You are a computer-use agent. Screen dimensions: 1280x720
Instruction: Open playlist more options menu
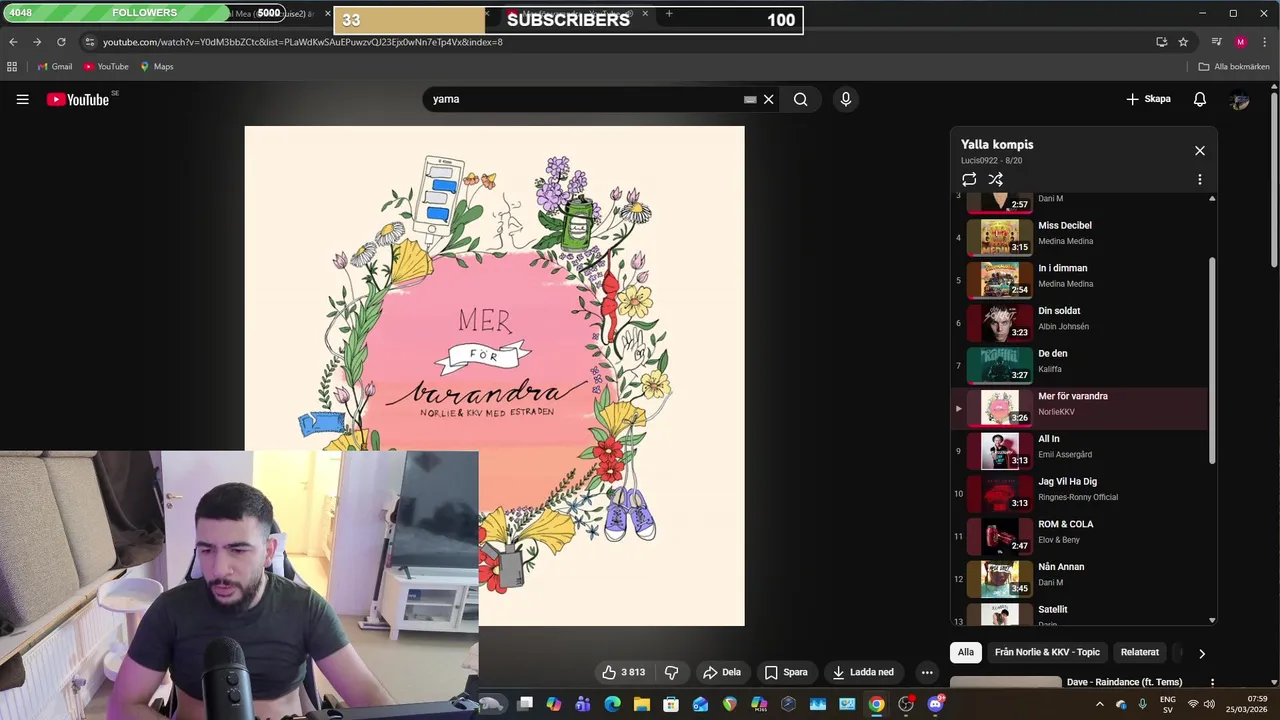[x=1200, y=179]
